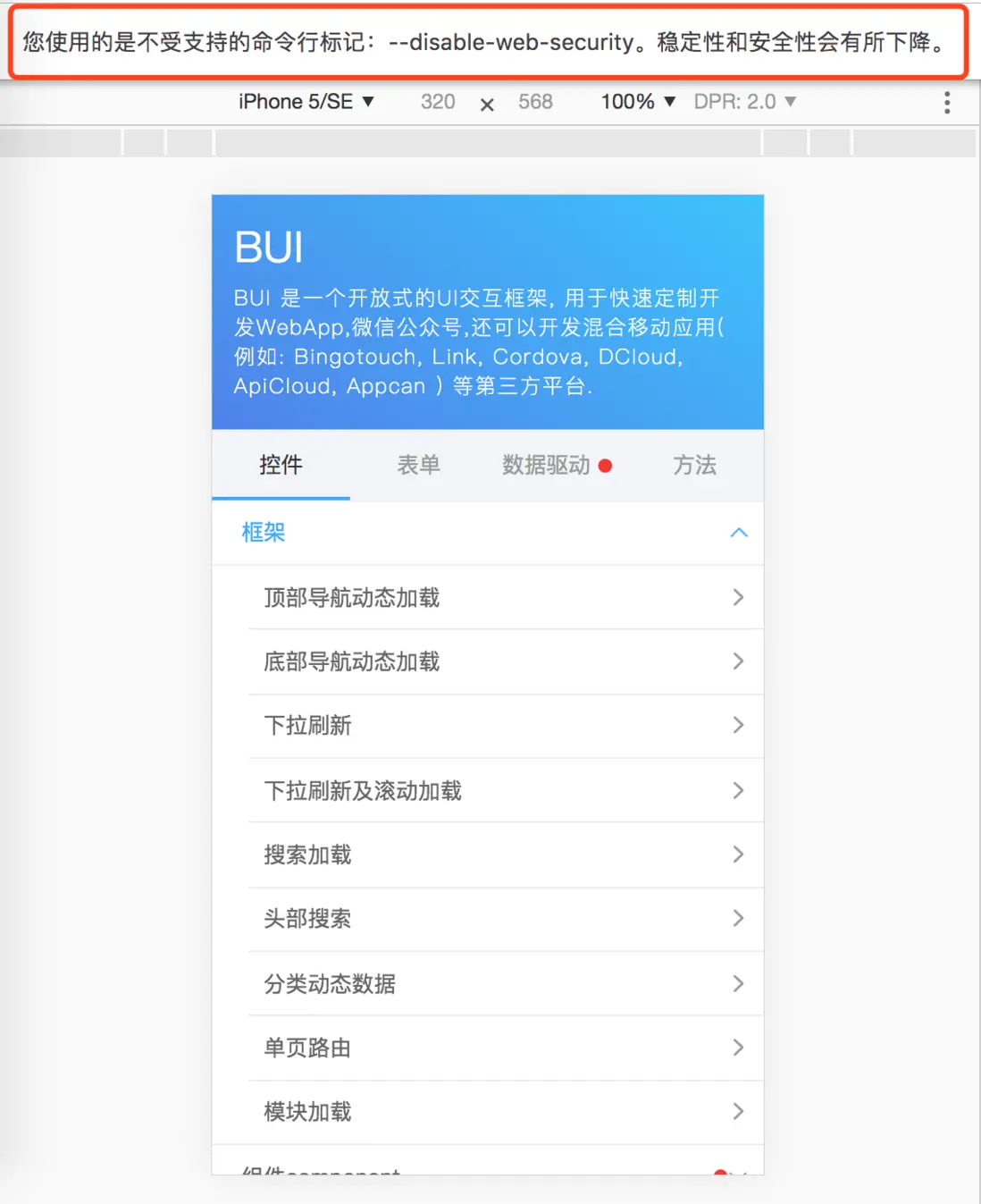Open the 100% zoom dropdown
981x1204 pixels.
pyautogui.click(x=637, y=102)
